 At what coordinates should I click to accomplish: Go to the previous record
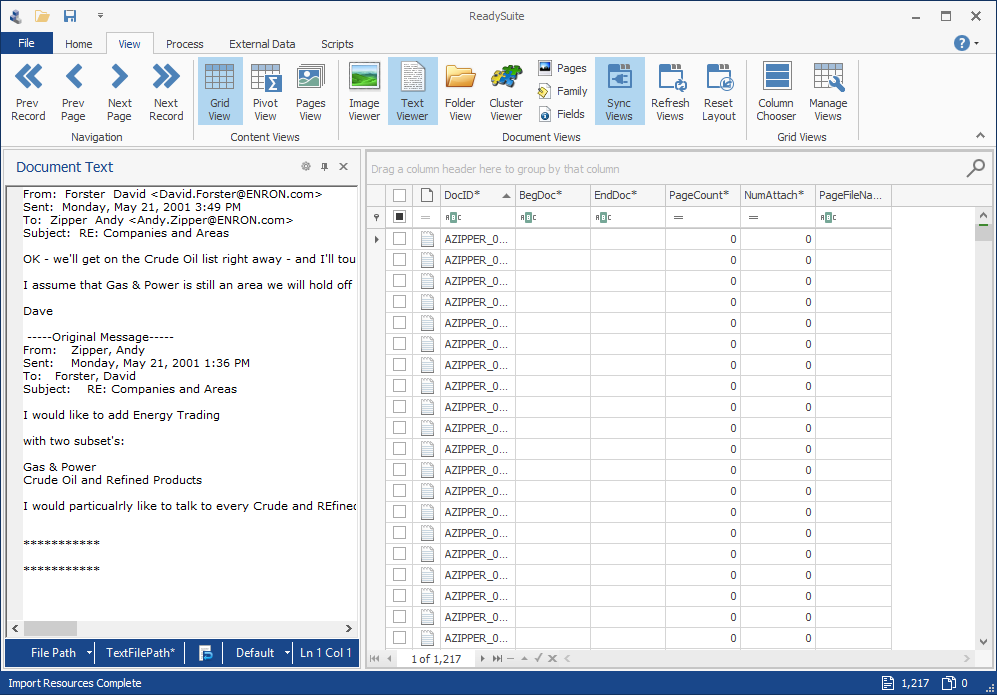28,92
